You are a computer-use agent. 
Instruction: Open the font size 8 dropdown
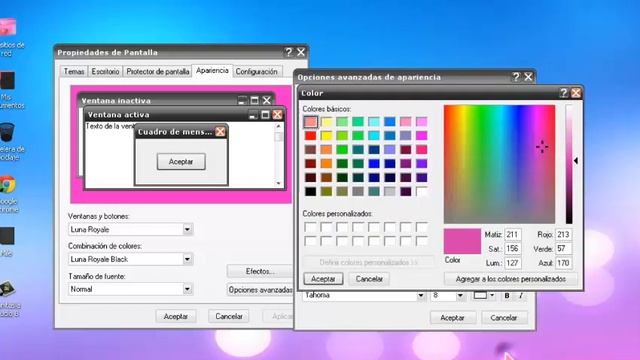coord(460,296)
